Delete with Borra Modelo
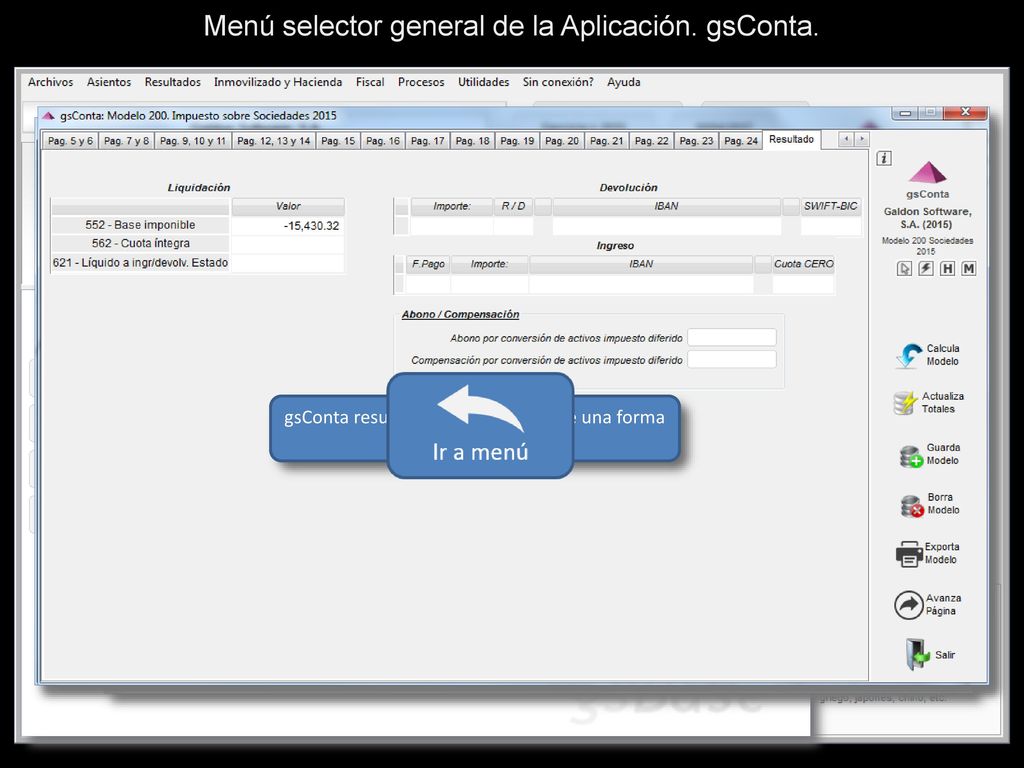Screen dimensions: 1024x768 coord(929,504)
